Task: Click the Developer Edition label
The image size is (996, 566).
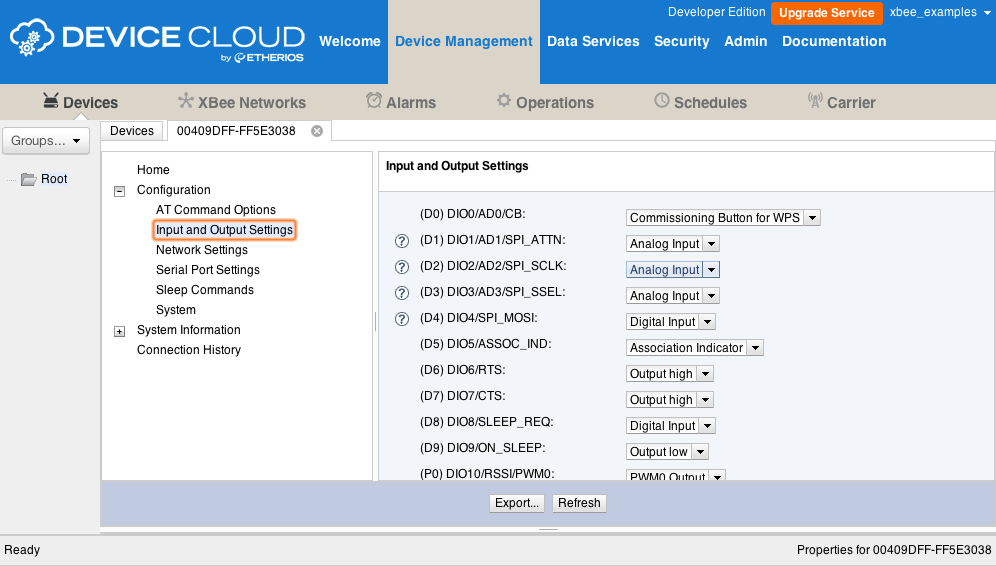Action: 717,12
